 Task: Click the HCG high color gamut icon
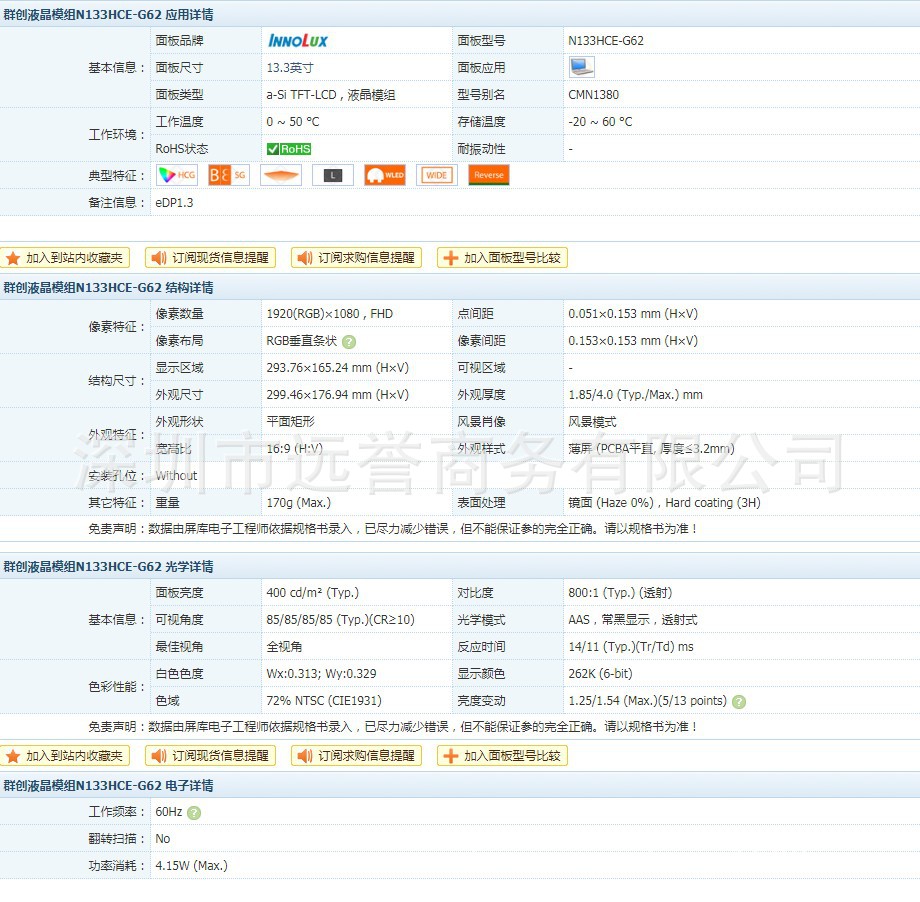(177, 175)
